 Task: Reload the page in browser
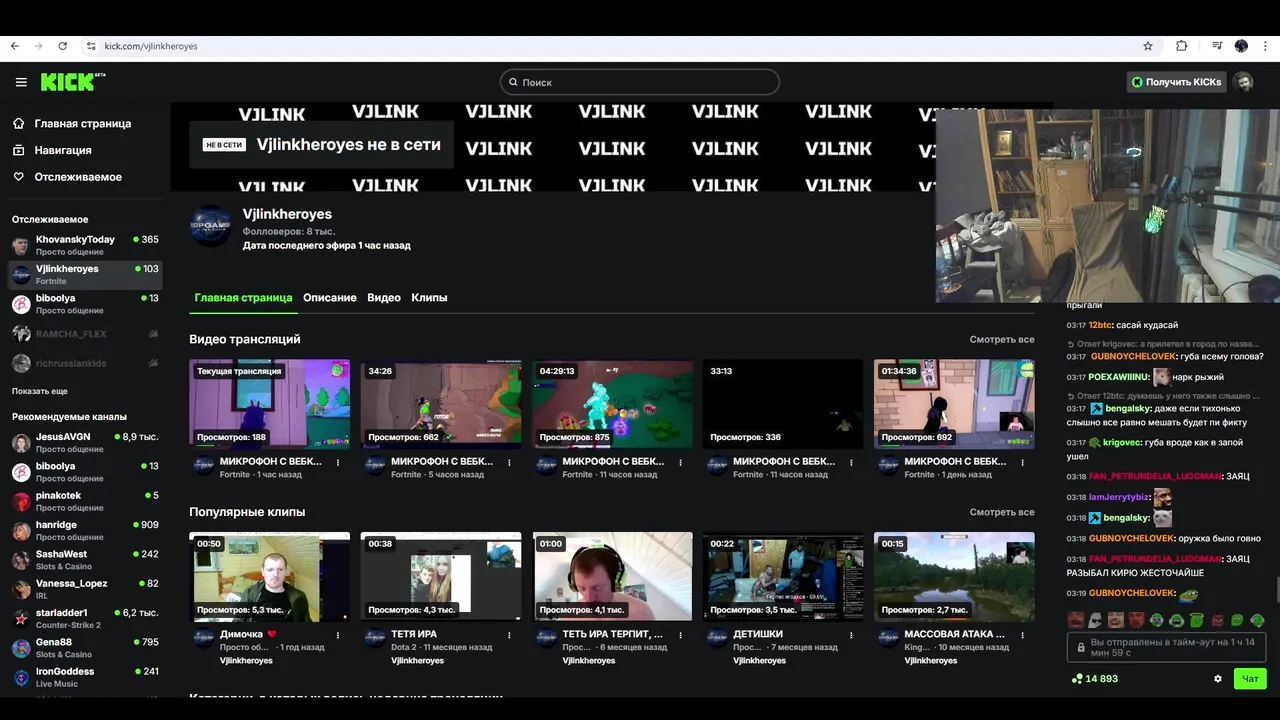[x=62, y=46]
